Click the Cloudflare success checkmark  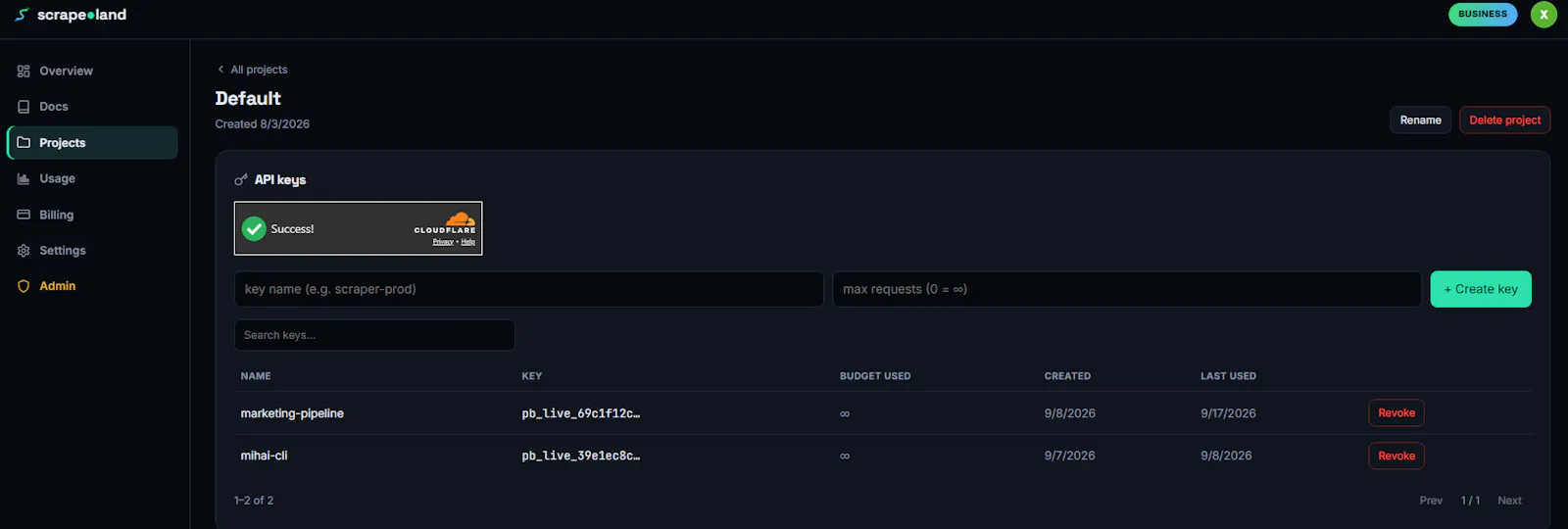(254, 228)
